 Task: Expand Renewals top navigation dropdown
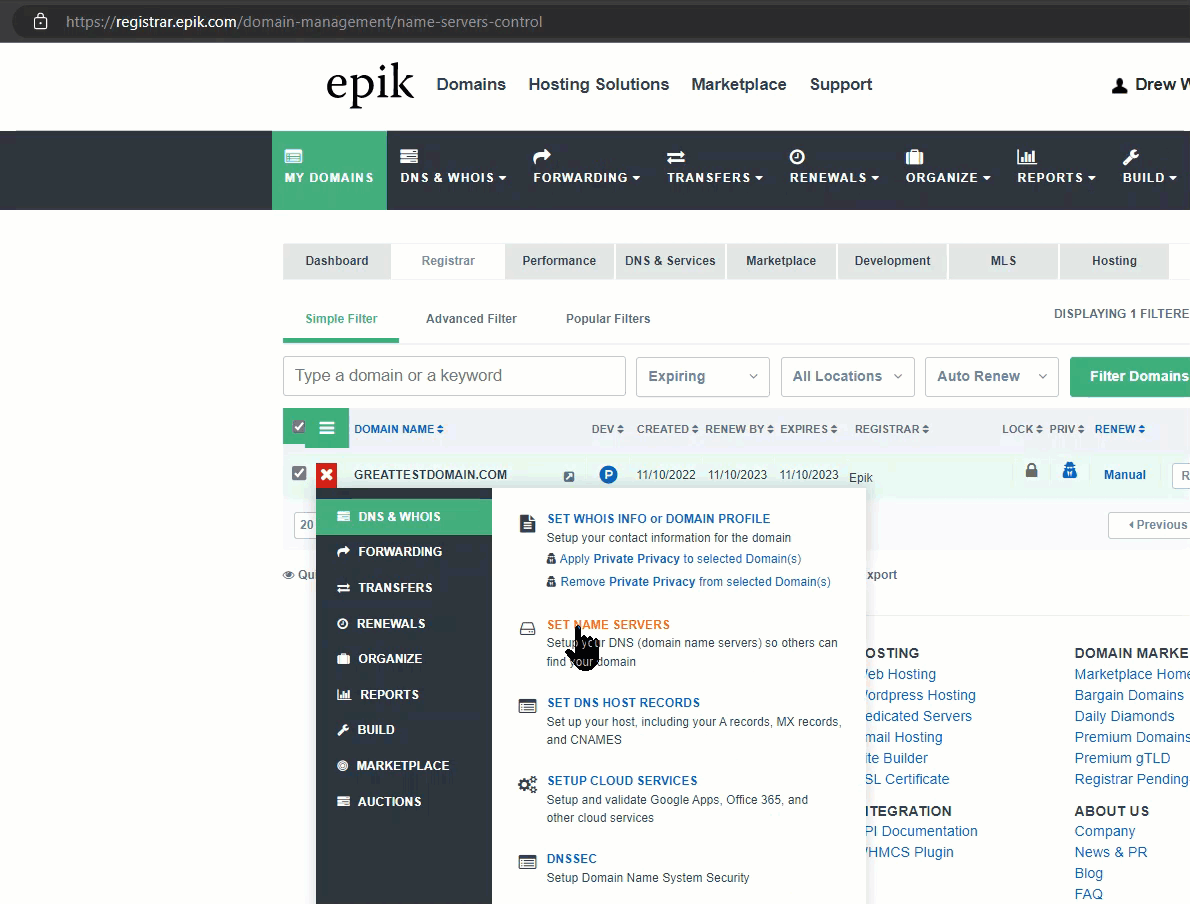834,168
